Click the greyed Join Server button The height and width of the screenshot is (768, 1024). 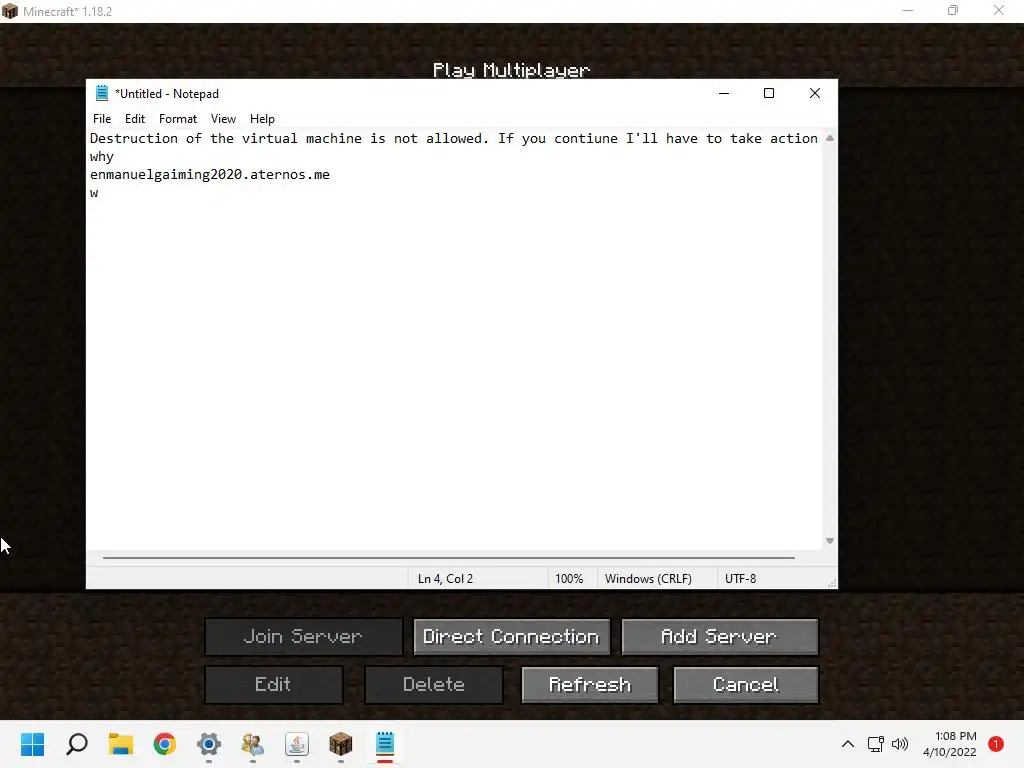[x=303, y=637]
